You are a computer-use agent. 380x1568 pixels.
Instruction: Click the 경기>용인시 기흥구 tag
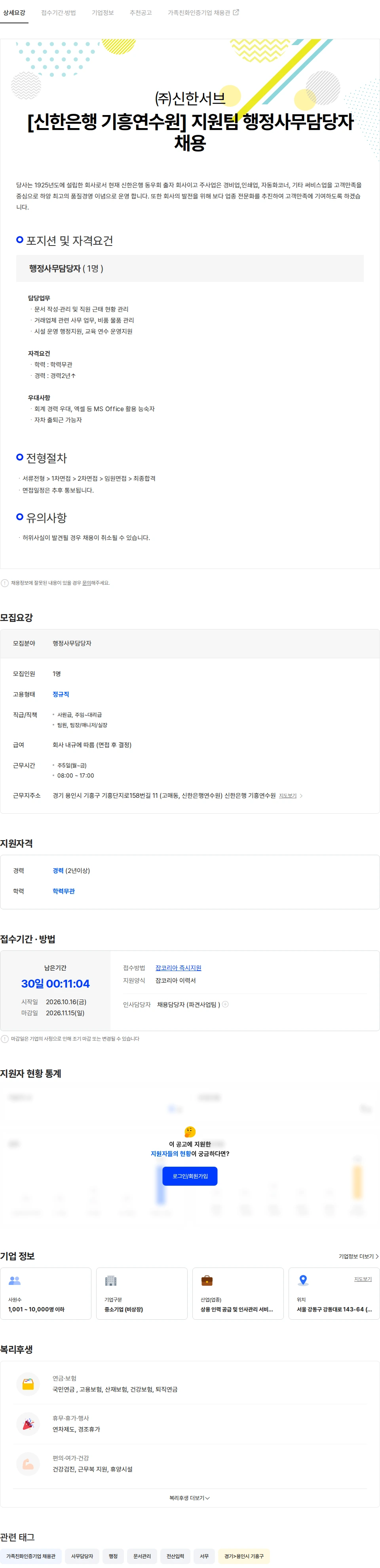coord(243,1556)
